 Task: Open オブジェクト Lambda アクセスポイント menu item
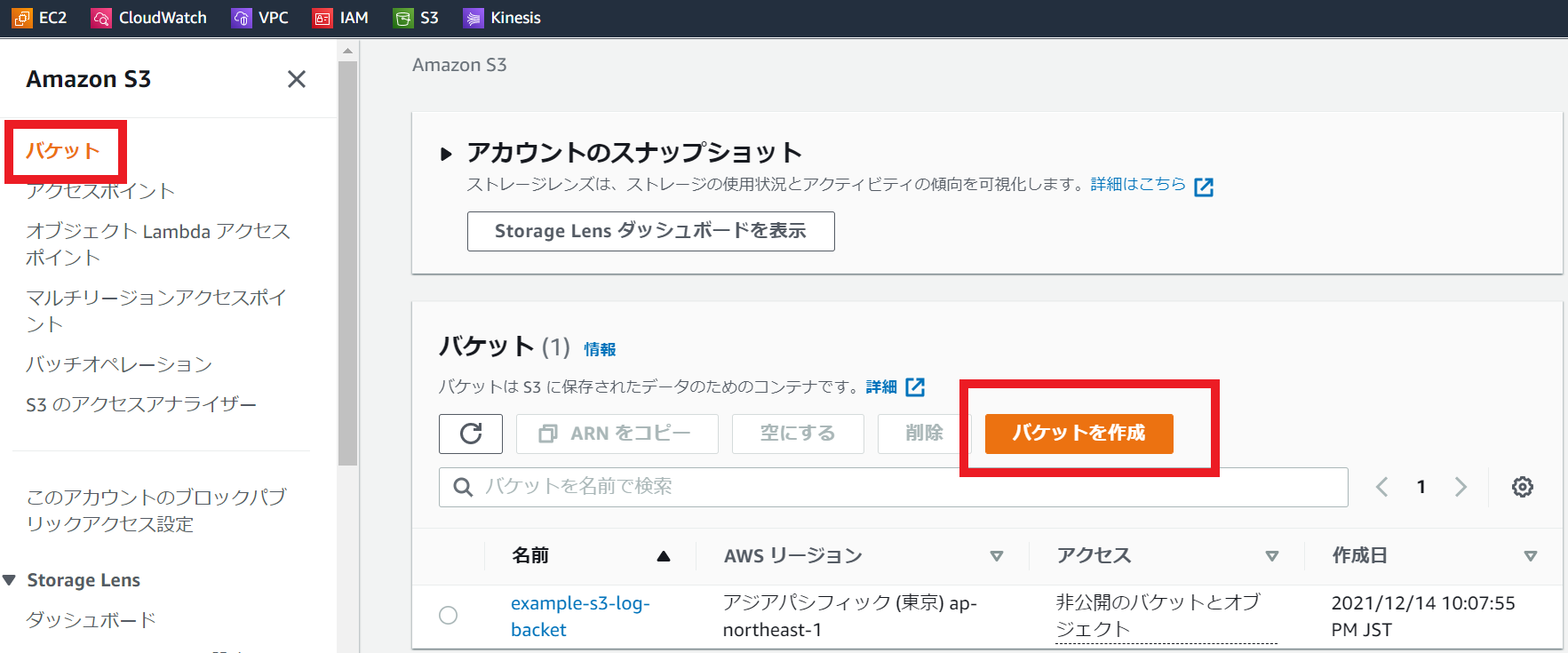point(158,244)
